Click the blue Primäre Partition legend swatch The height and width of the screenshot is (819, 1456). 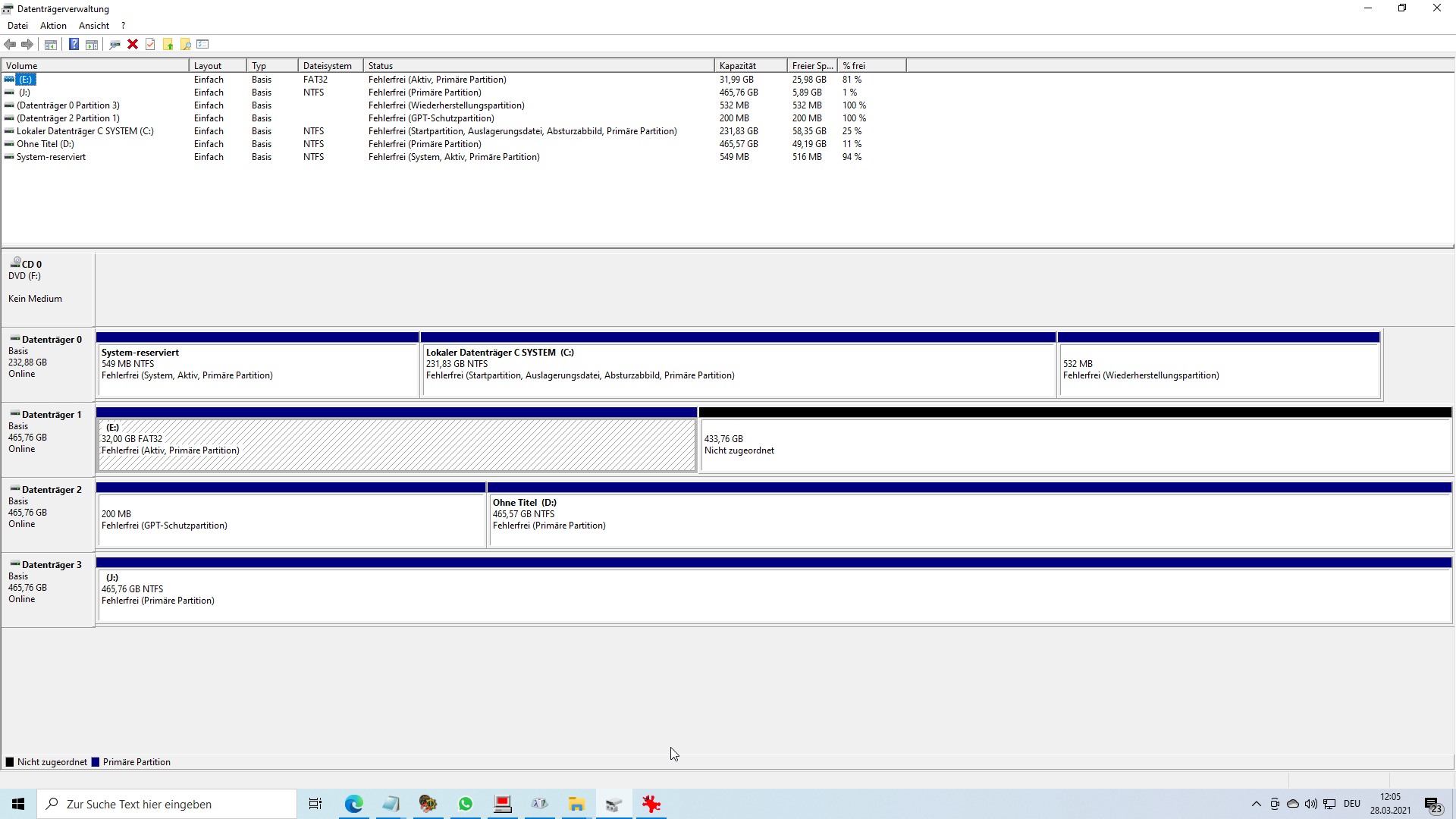(x=96, y=762)
